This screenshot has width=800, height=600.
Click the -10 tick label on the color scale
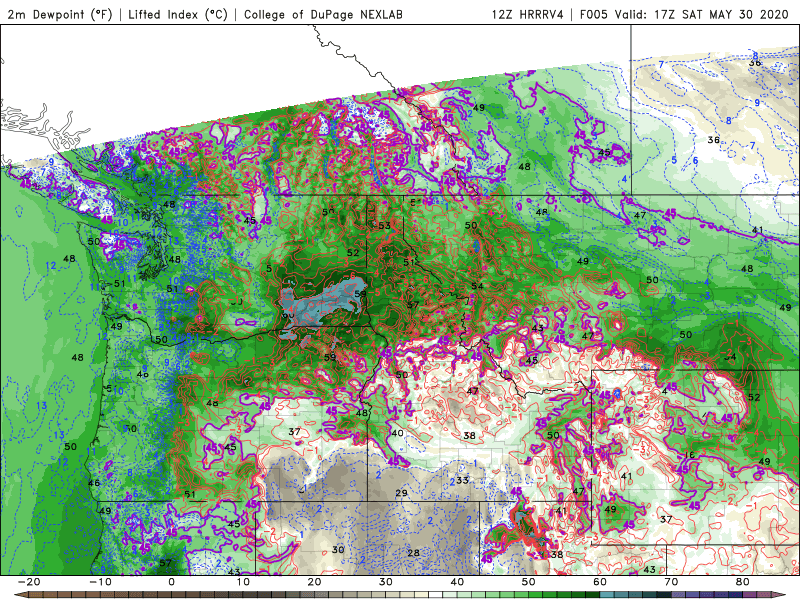click(x=100, y=582)
